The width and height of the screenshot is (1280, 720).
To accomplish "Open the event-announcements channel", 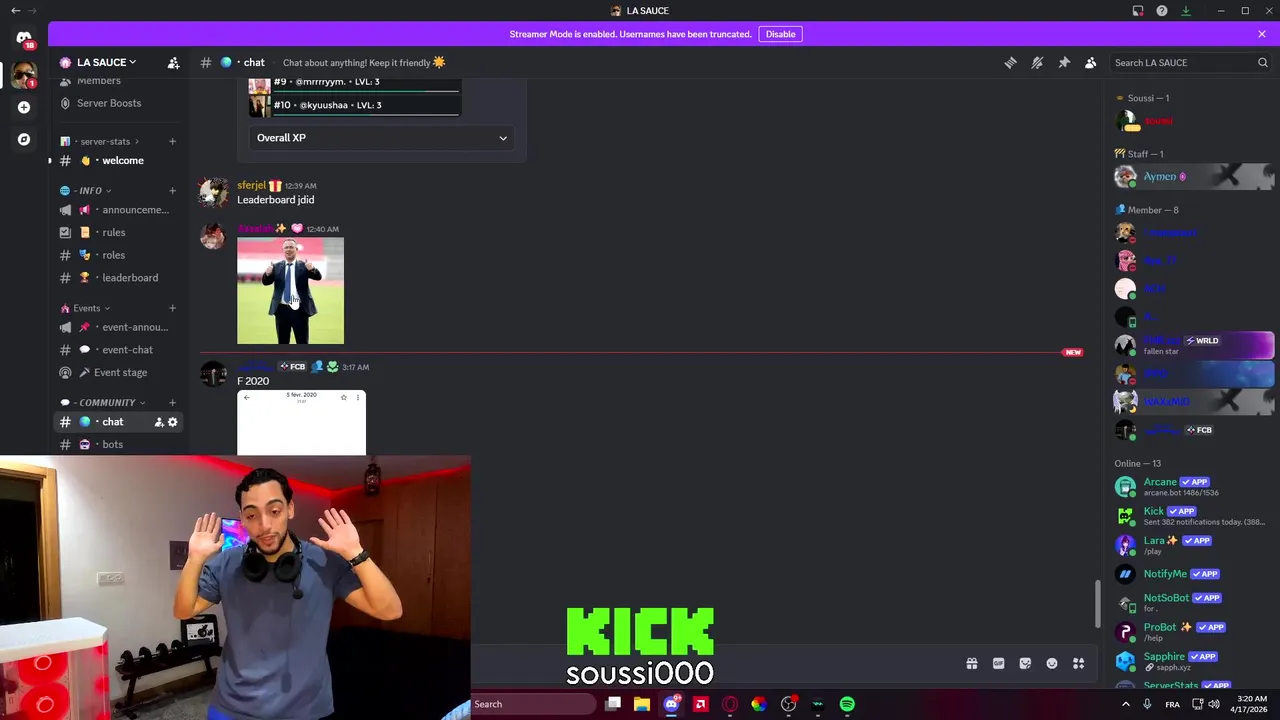I will click(119, 327).
